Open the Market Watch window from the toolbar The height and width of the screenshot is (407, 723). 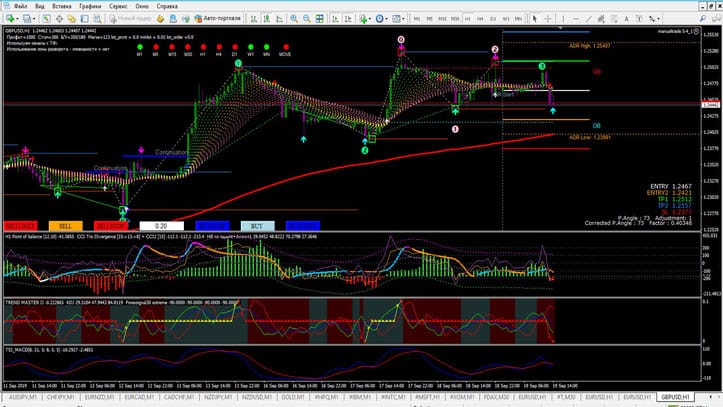pyautogui.click(x=46, y=19)
